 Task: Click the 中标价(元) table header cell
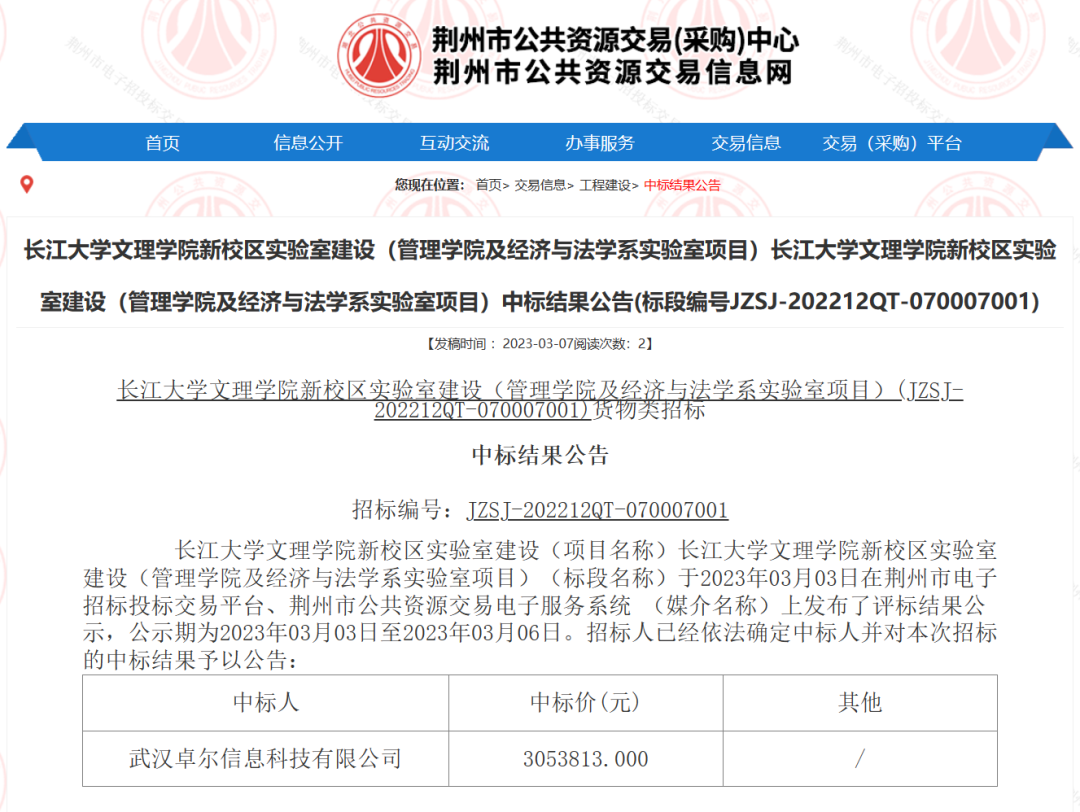click(x=585, y=702)
